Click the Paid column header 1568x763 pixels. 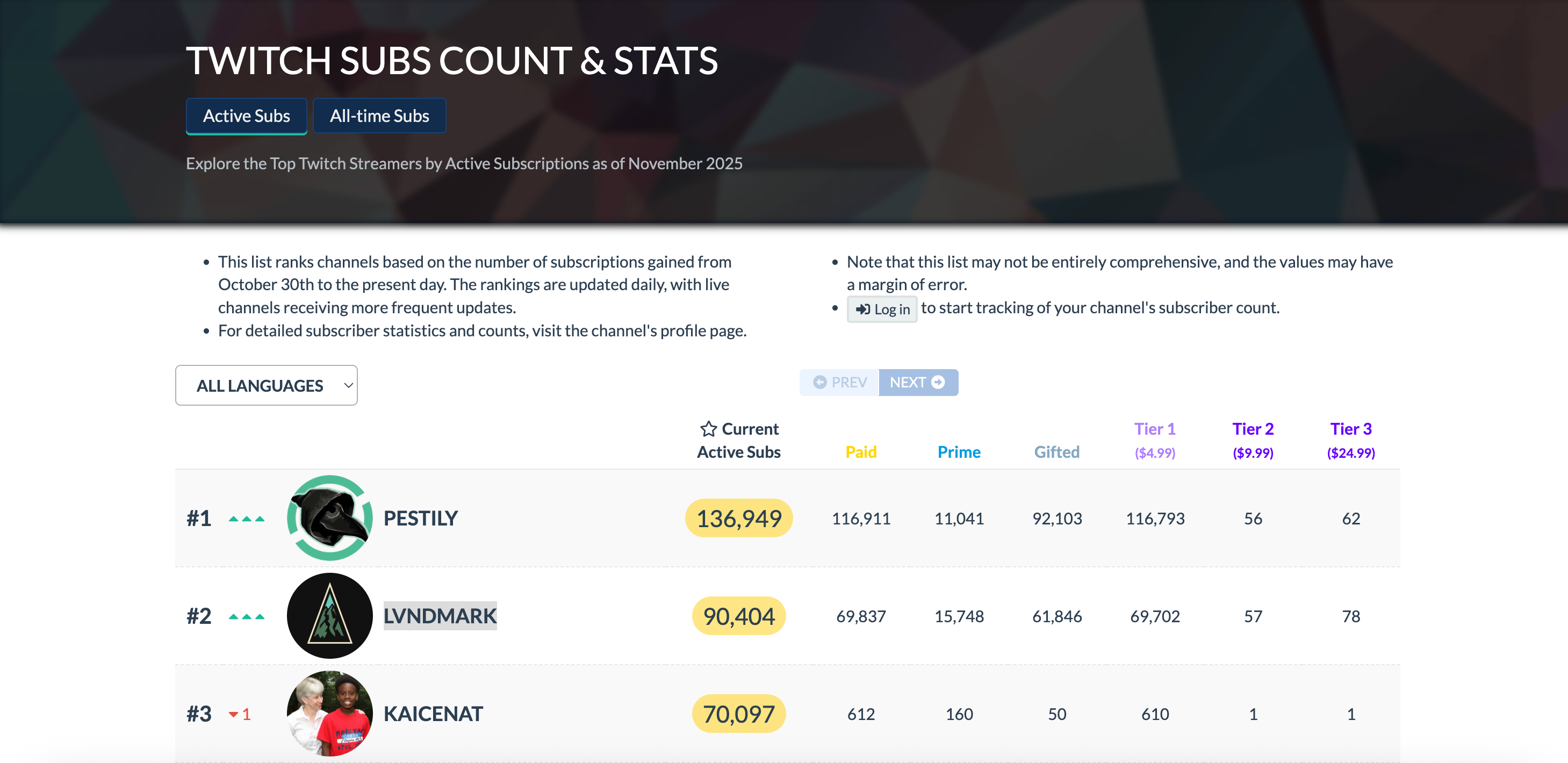click(x=861, y=452)
